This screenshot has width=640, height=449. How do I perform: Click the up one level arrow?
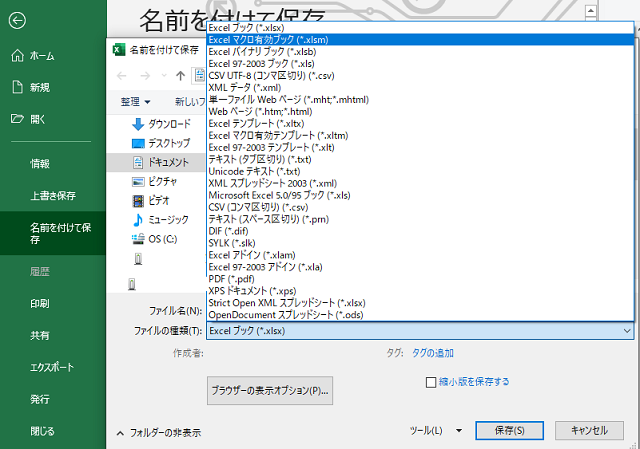[180, 76]
